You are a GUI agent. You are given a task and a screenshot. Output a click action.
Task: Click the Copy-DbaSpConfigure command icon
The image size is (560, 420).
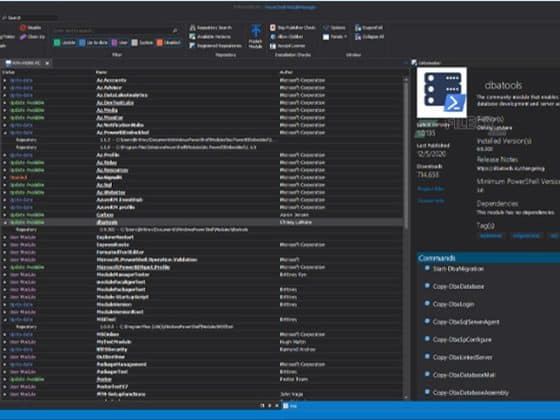(x=427, y=339)
